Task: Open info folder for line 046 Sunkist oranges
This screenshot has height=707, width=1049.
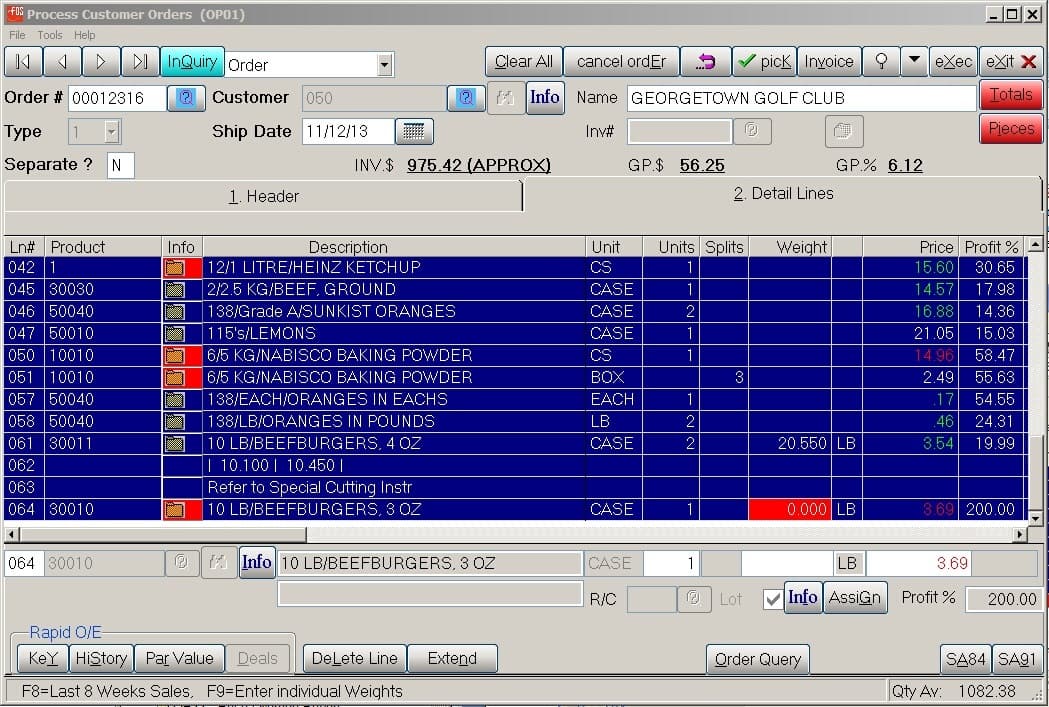Action: (x=175, y=312)
